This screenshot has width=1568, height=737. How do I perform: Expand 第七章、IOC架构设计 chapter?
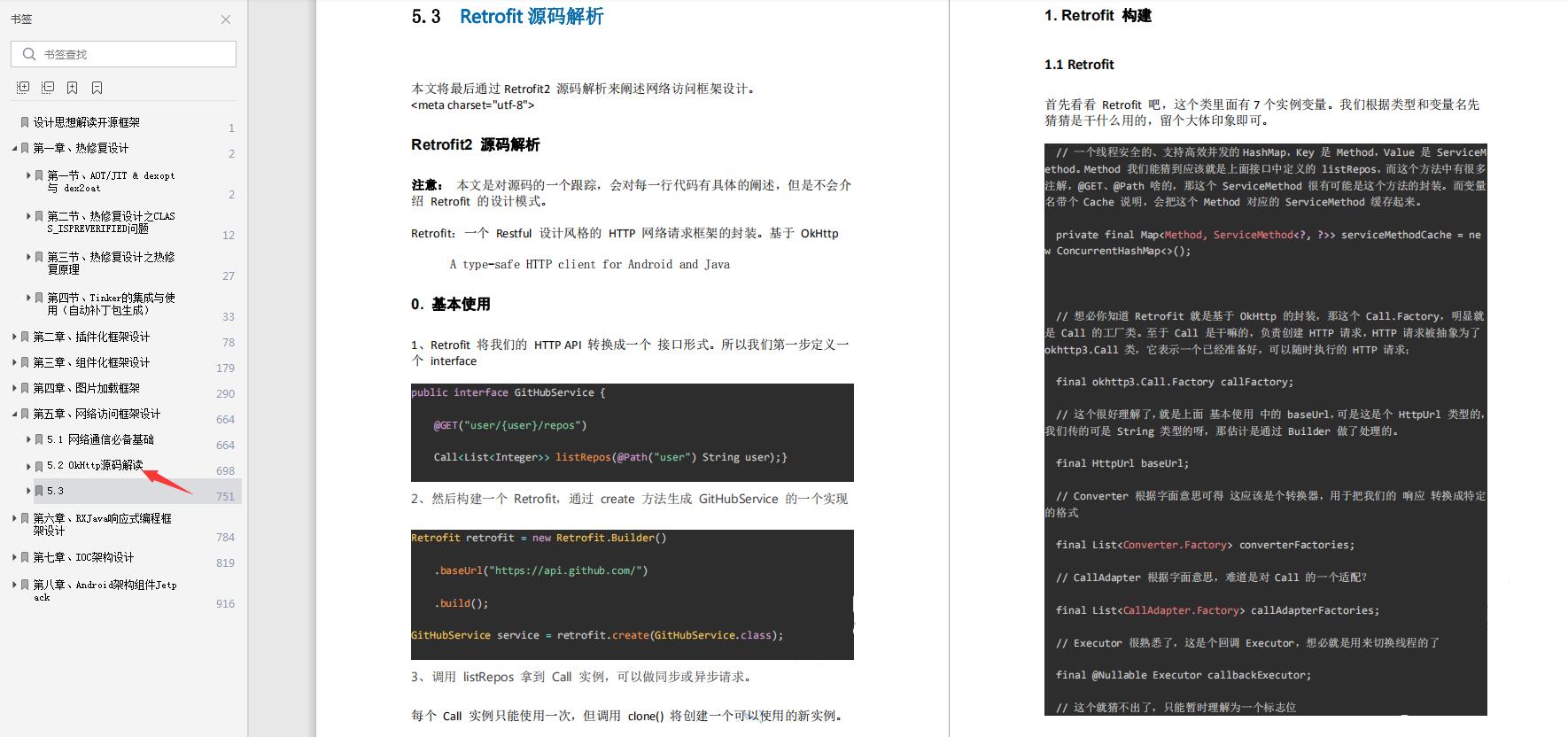(x=14, y=557)
